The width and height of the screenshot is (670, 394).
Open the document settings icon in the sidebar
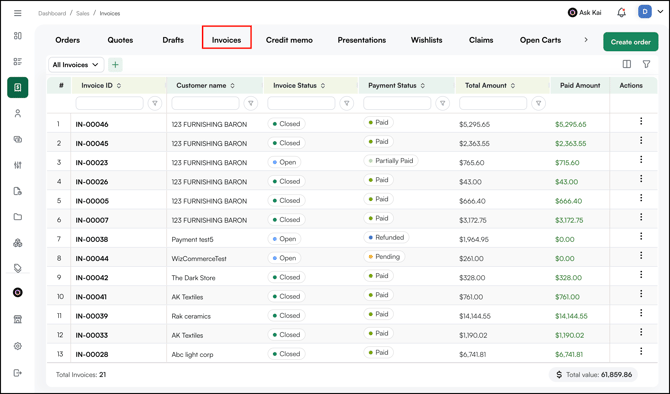pyautogui.click(x=18, y=191)
